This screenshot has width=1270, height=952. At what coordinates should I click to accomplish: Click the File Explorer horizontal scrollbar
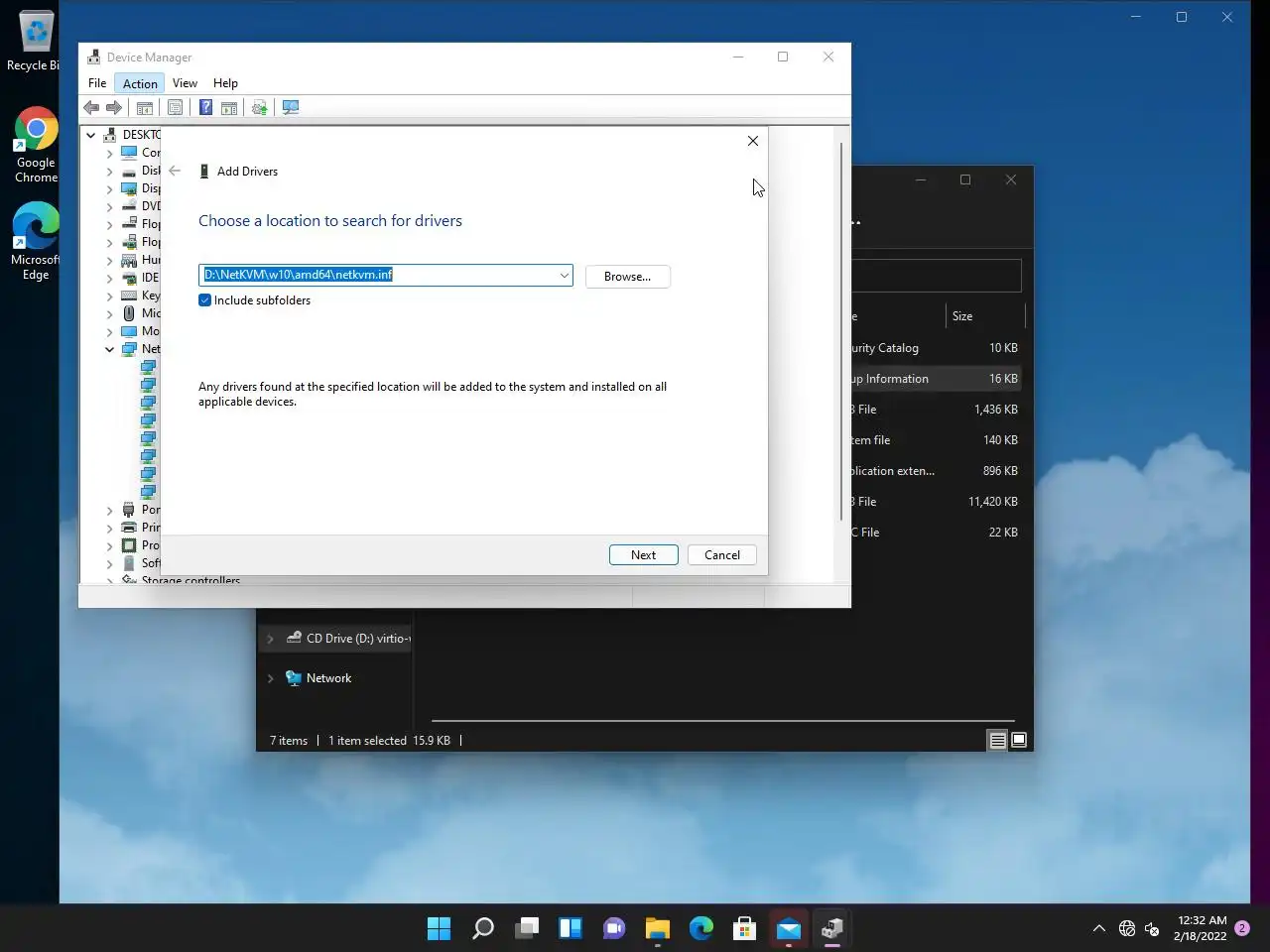click(x=723, y=721)
